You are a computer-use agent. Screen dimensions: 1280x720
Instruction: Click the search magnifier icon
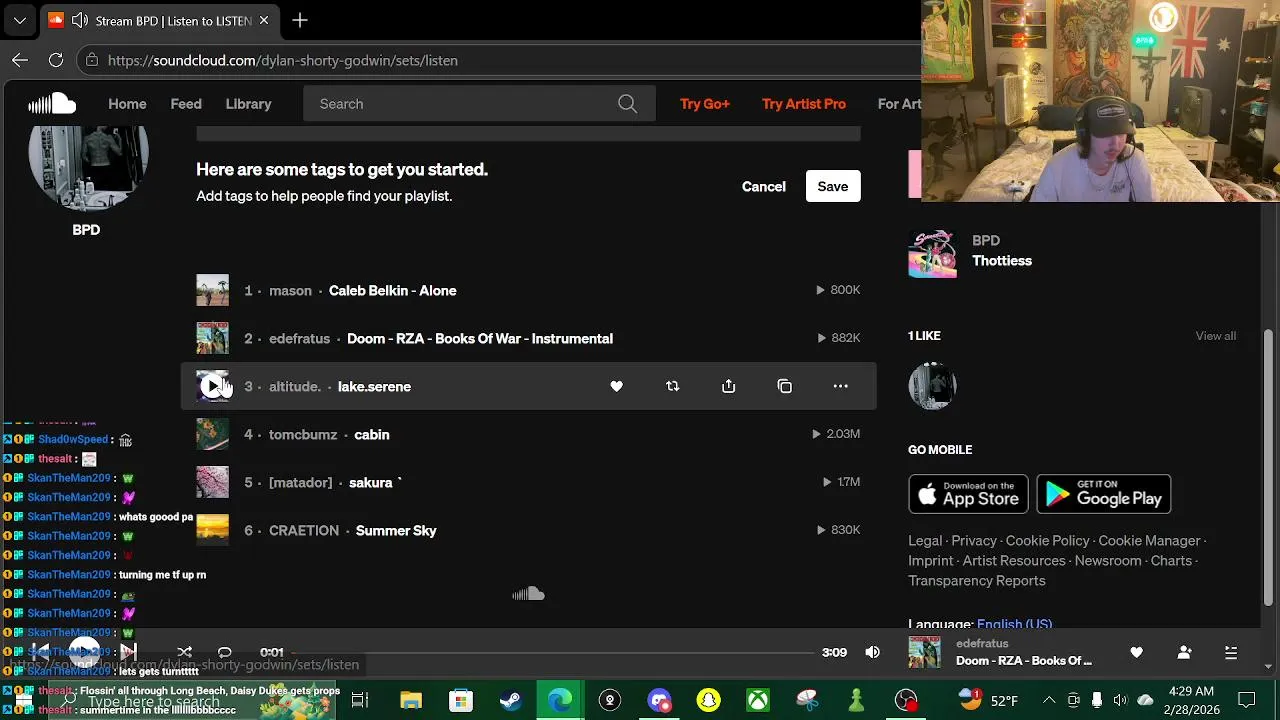pos(627,104)
